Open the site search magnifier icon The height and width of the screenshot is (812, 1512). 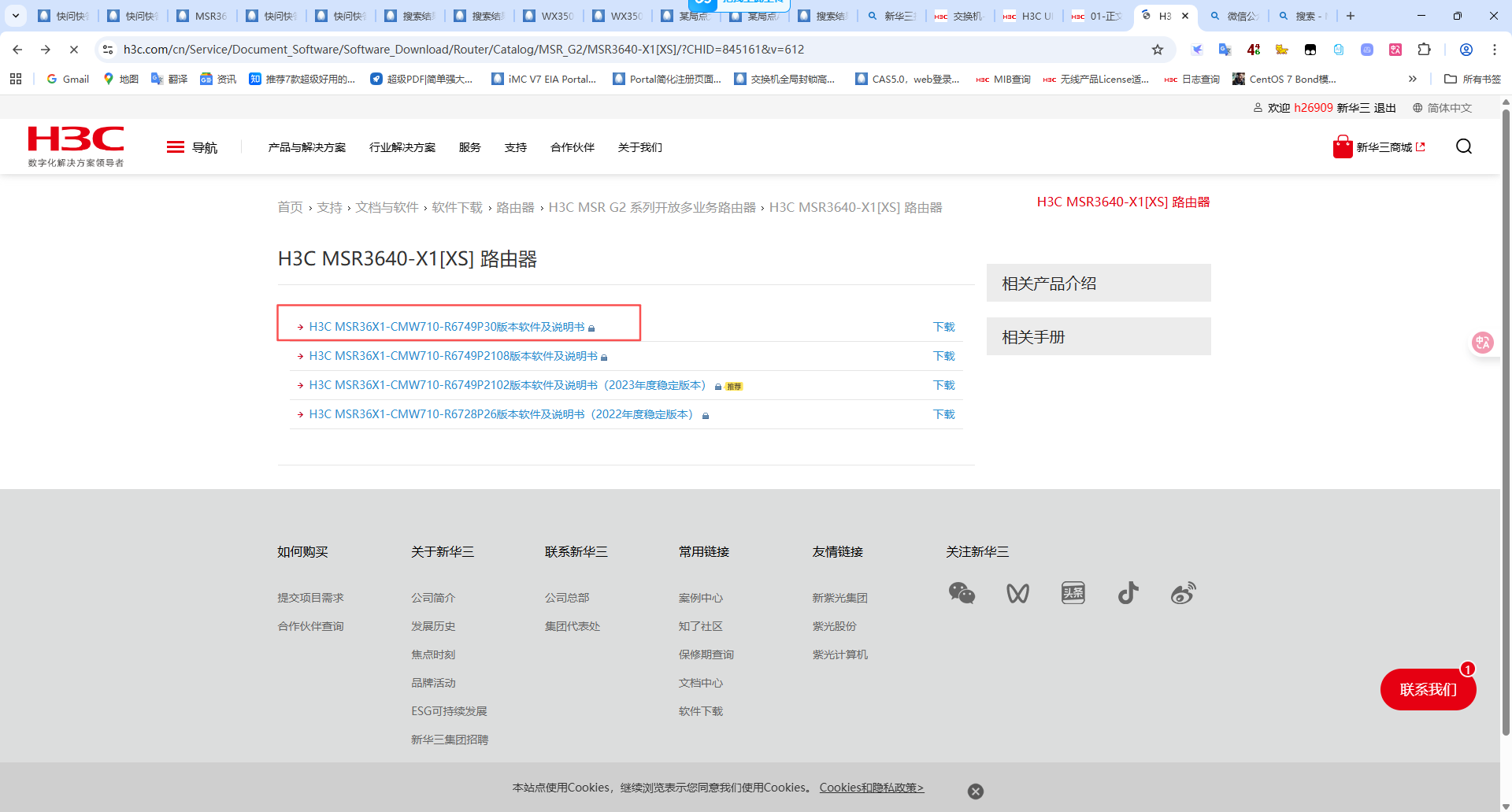point(1464,146)
